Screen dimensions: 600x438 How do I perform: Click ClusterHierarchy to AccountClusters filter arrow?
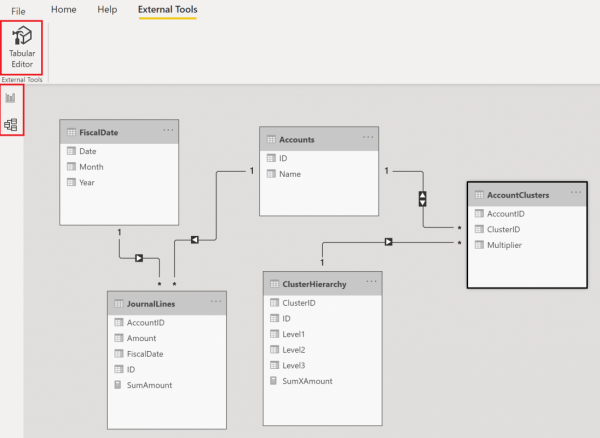click(x=388, y=242)
